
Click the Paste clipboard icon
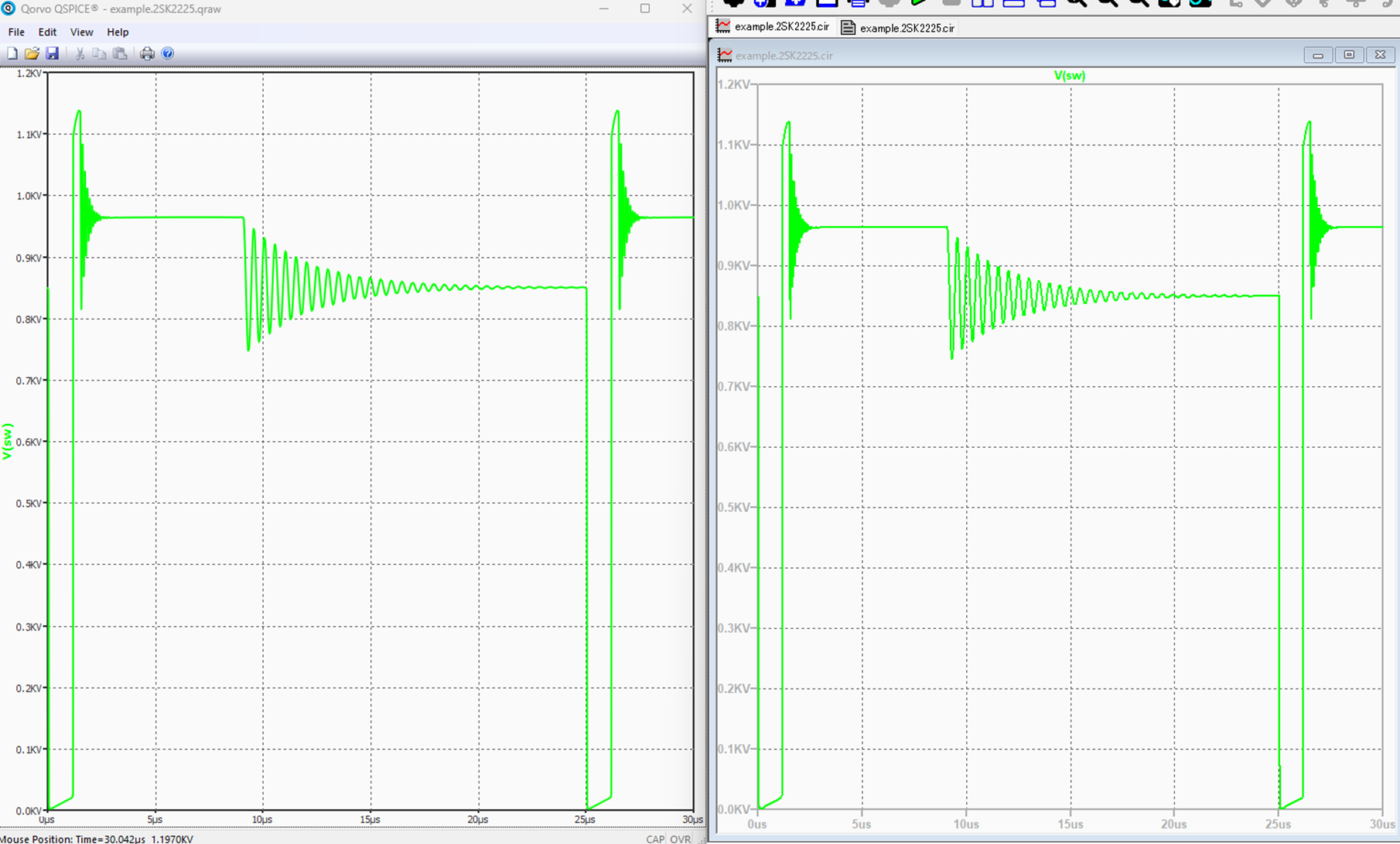(x=120, y=53)
